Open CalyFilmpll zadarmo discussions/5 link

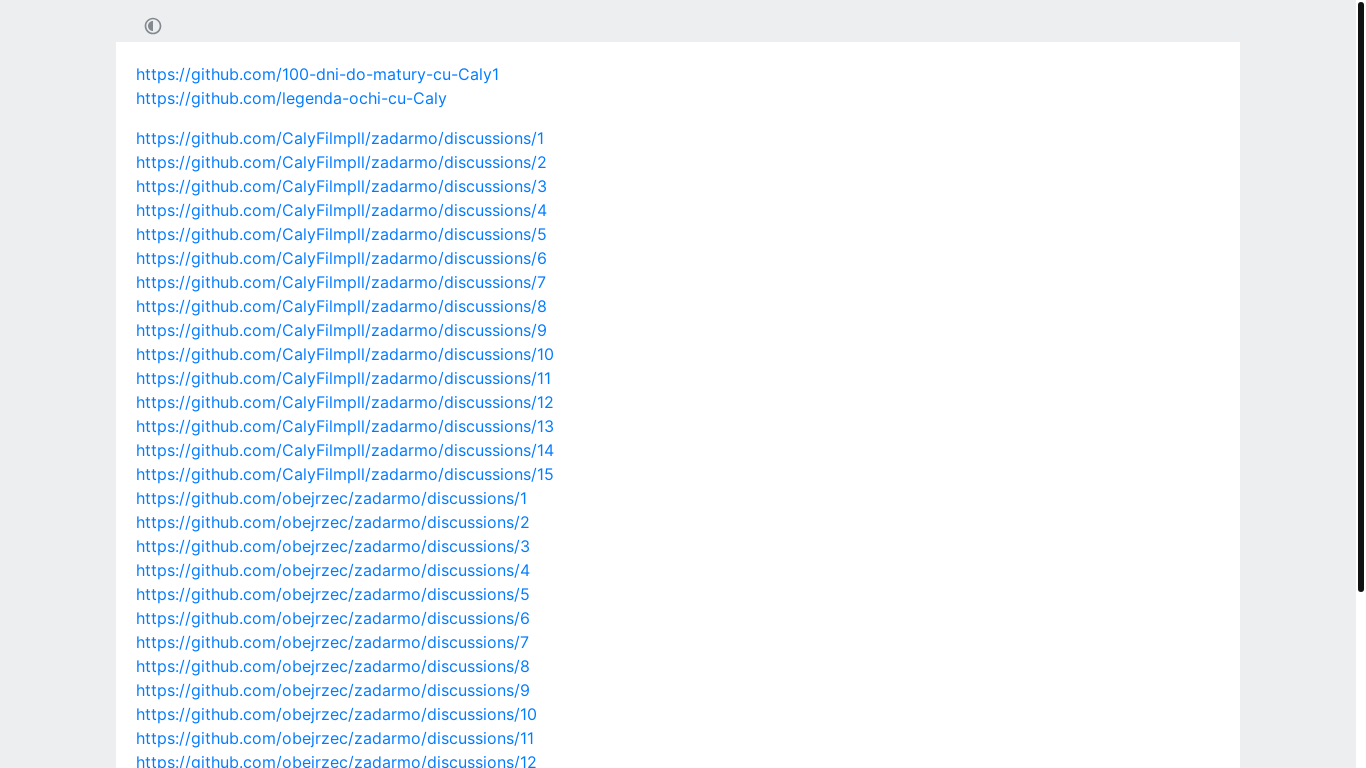point(341,234)
